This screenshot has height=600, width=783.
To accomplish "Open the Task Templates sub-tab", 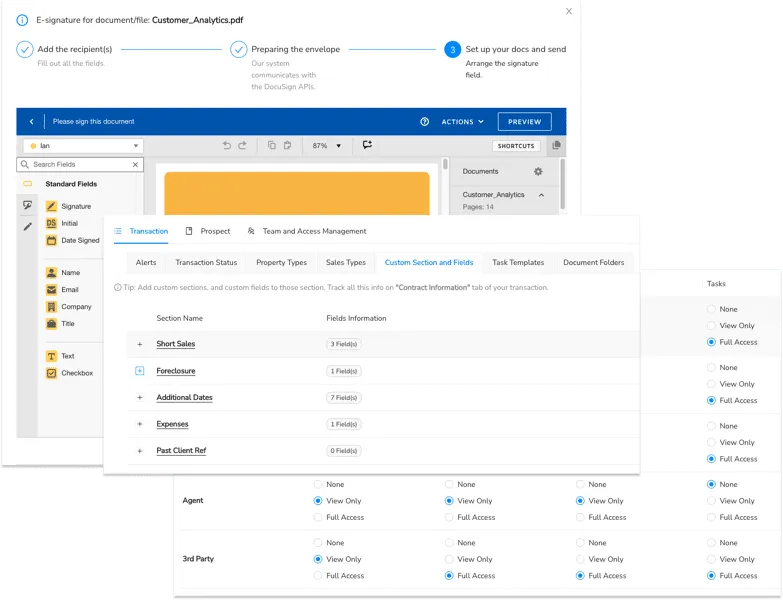I will [x=518, y=262].
